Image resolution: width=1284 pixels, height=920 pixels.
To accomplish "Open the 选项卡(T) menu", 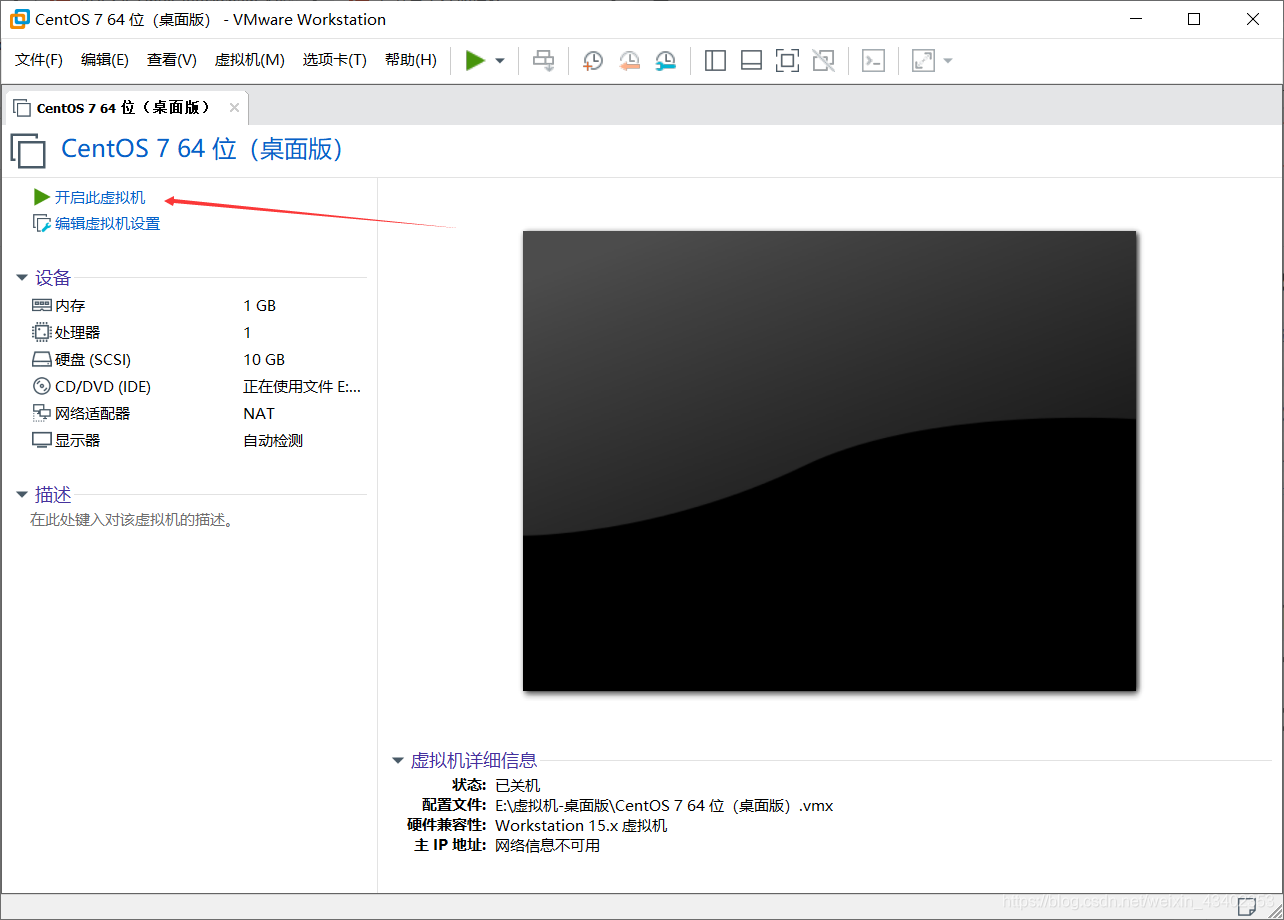I will click(335, 60).
